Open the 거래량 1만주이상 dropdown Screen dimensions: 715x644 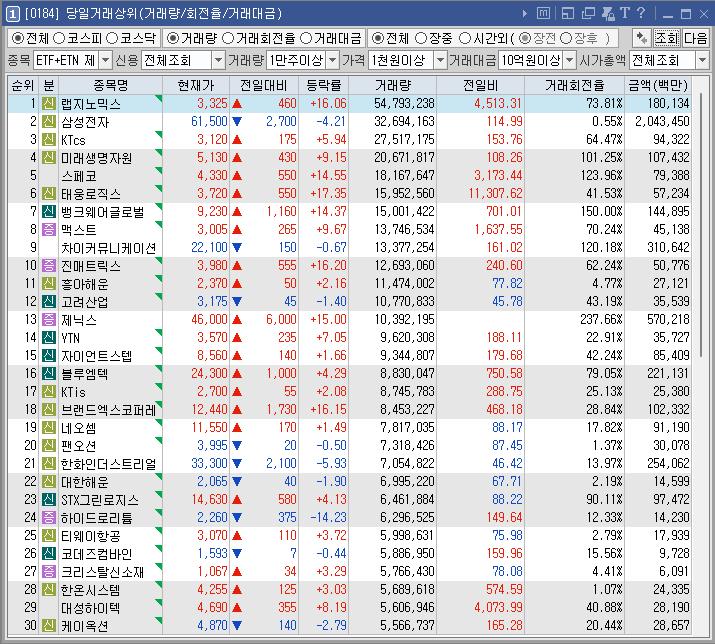point(333,60)
